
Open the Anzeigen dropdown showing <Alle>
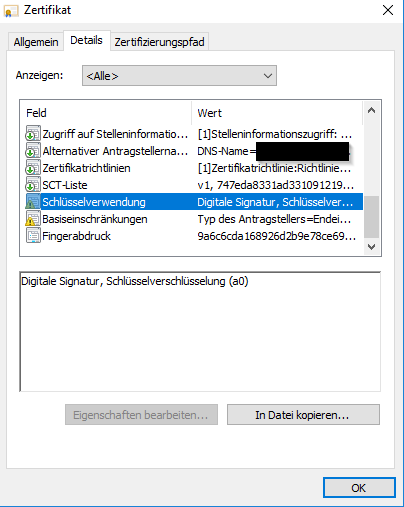coord(179,76)
